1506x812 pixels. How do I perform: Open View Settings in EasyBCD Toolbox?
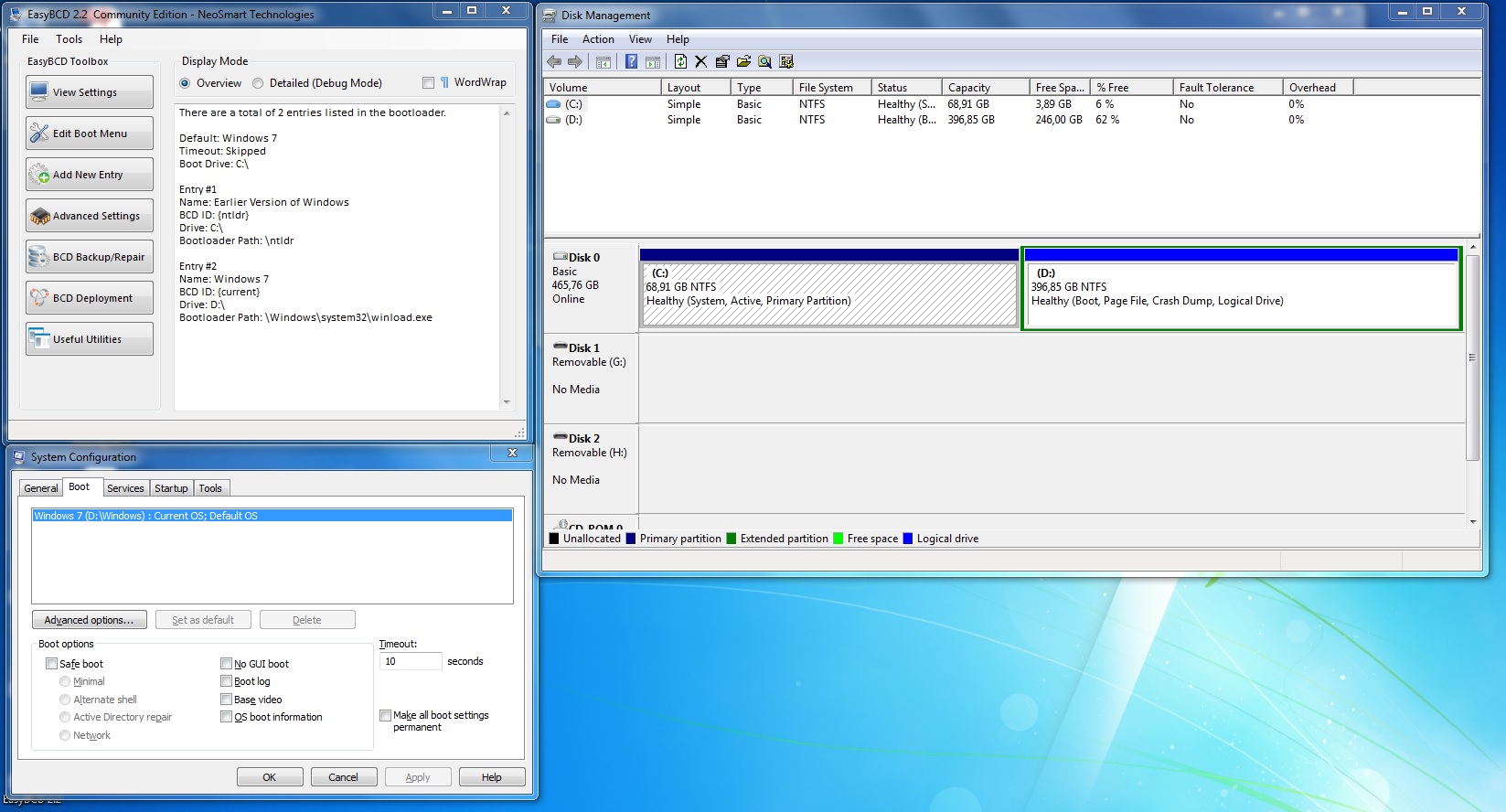coord(90,92)
